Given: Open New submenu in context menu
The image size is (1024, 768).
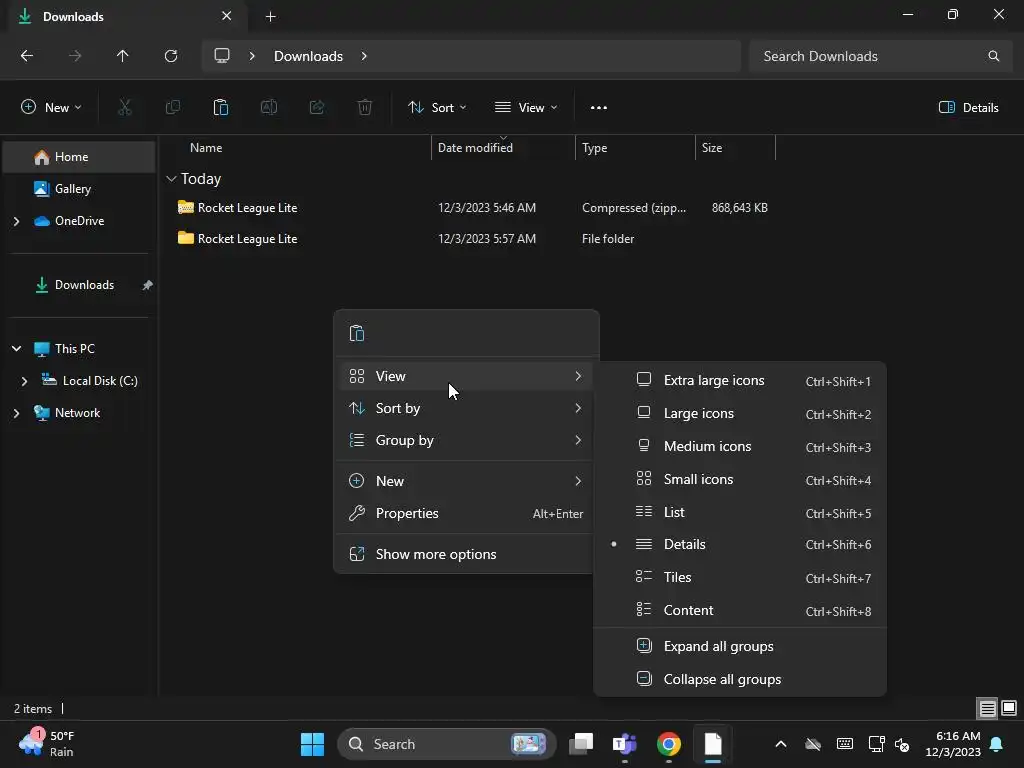Looking at the screenshot, I should pos(466,481).
